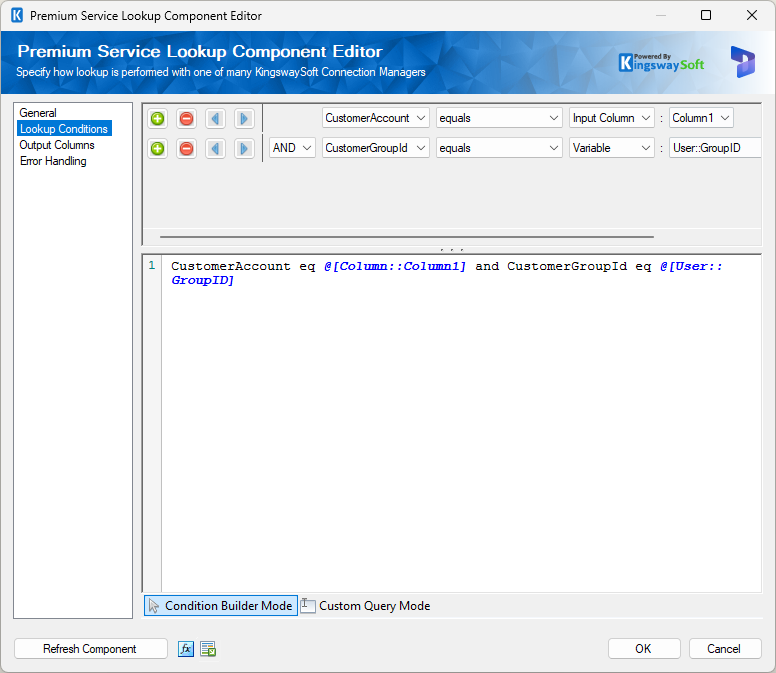Open the expression fx editor icon
Screen dimensions: 776x673
(186, 649)
